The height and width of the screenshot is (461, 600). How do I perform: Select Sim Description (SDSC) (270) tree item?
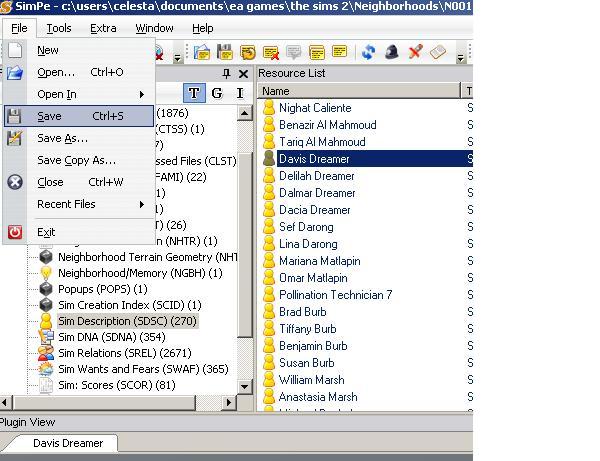tap(127, 321)
